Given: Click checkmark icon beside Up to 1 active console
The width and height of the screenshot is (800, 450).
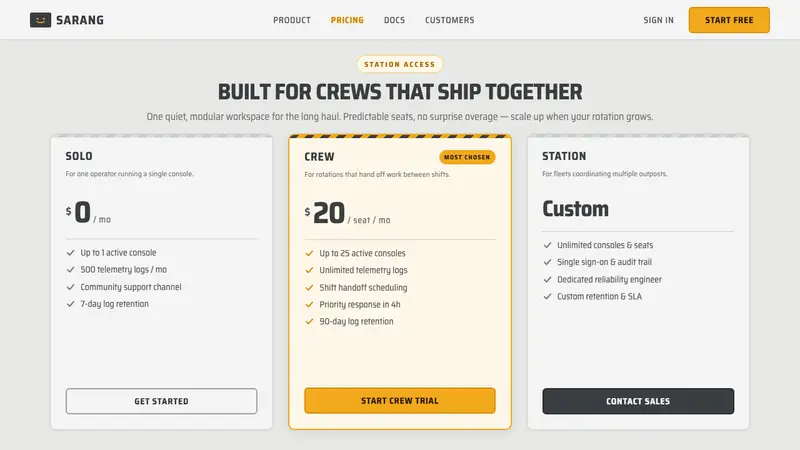Looking at the screenshot, I should coord(70,253).
